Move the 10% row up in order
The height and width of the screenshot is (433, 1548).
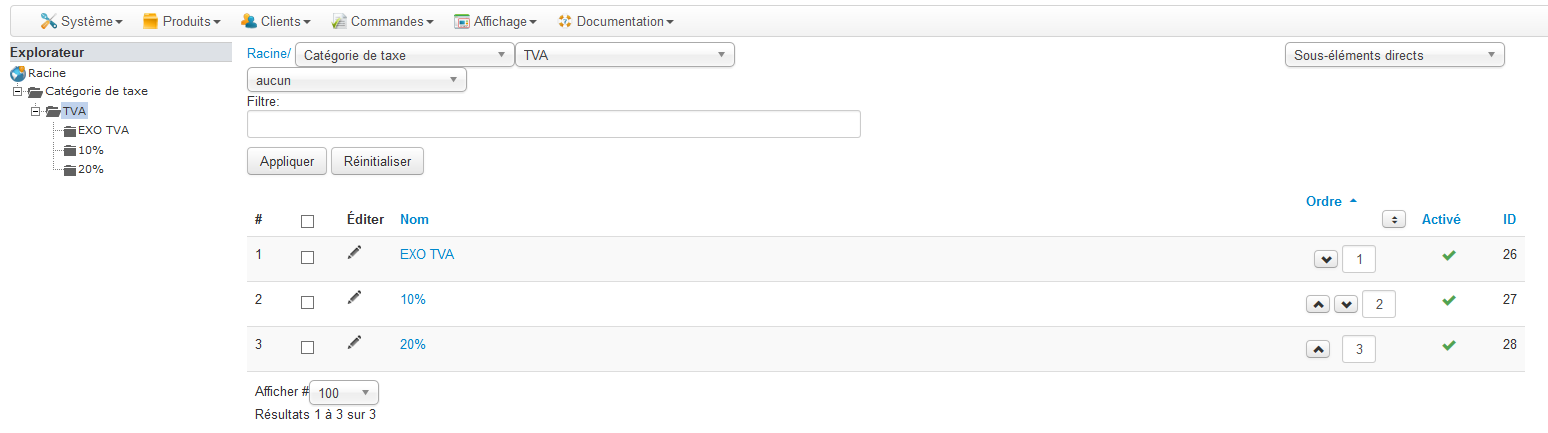[1318, 304]
